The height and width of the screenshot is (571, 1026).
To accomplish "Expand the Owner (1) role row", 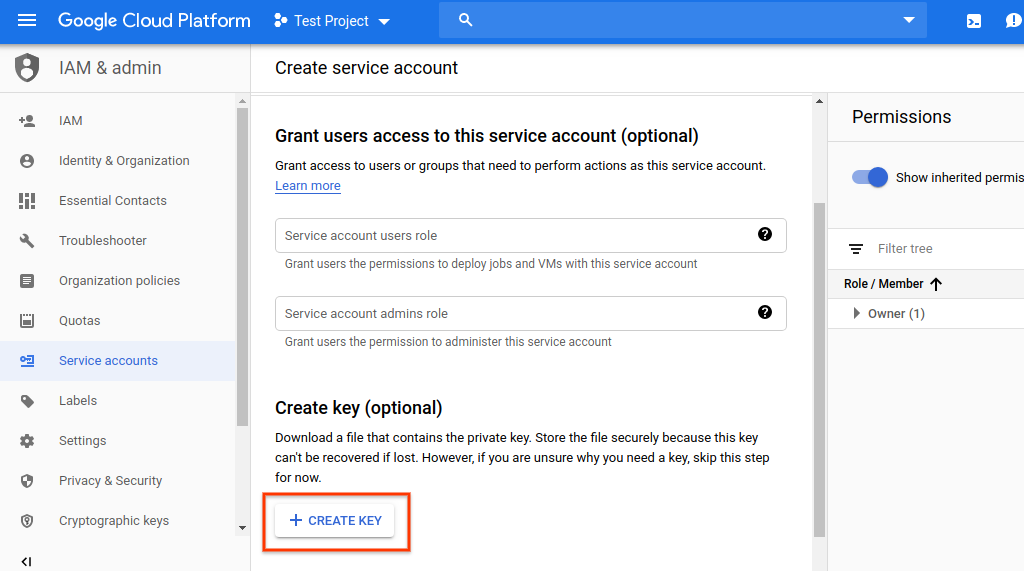I will click(856, 314).
